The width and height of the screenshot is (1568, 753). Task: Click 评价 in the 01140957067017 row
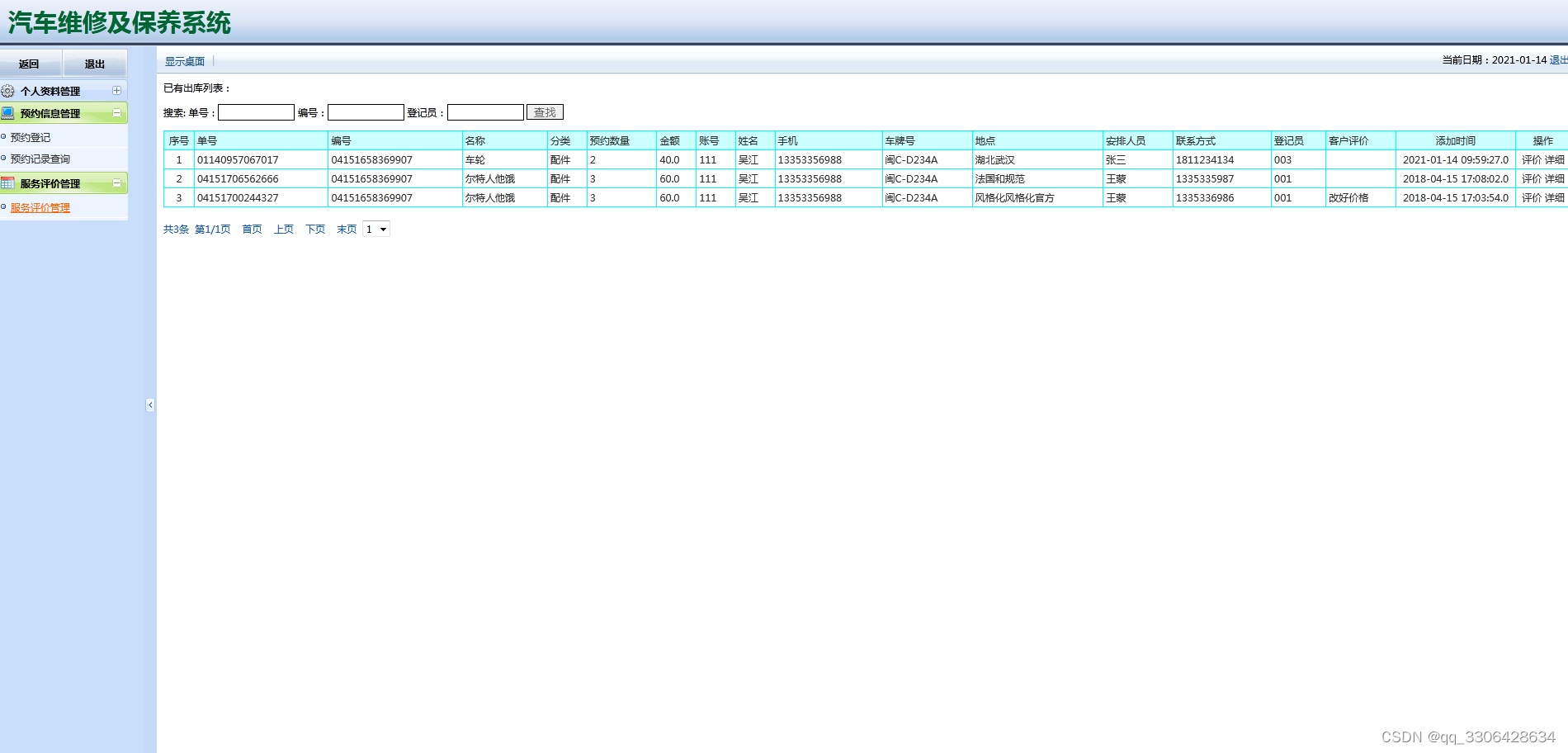pos(1532,160)
